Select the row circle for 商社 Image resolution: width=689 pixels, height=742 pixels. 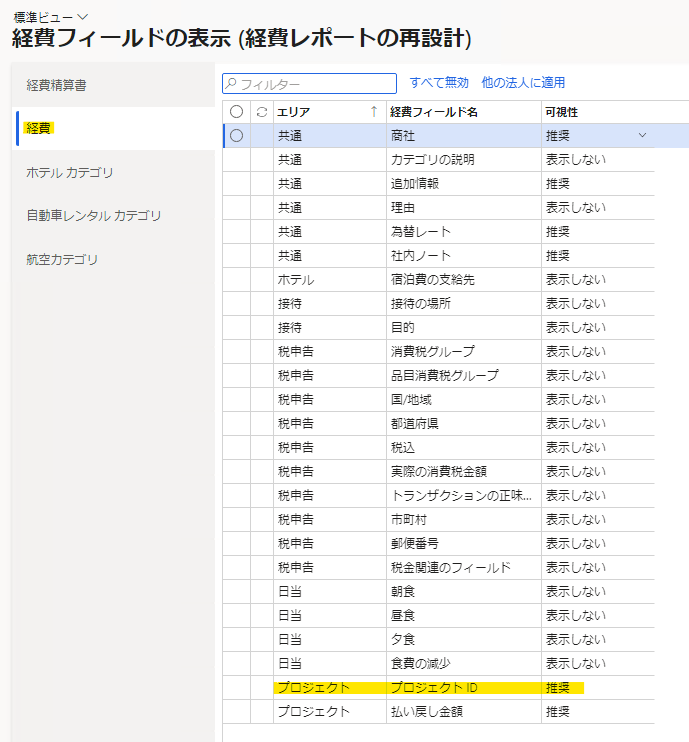click(x=237, y=136)
